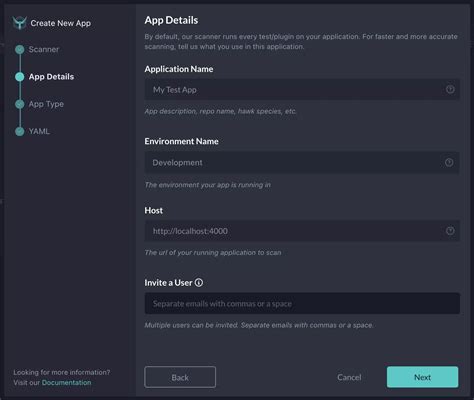Click the Host field help icon
The height and width of the screenshot is (400, 474).
(450, 231)
